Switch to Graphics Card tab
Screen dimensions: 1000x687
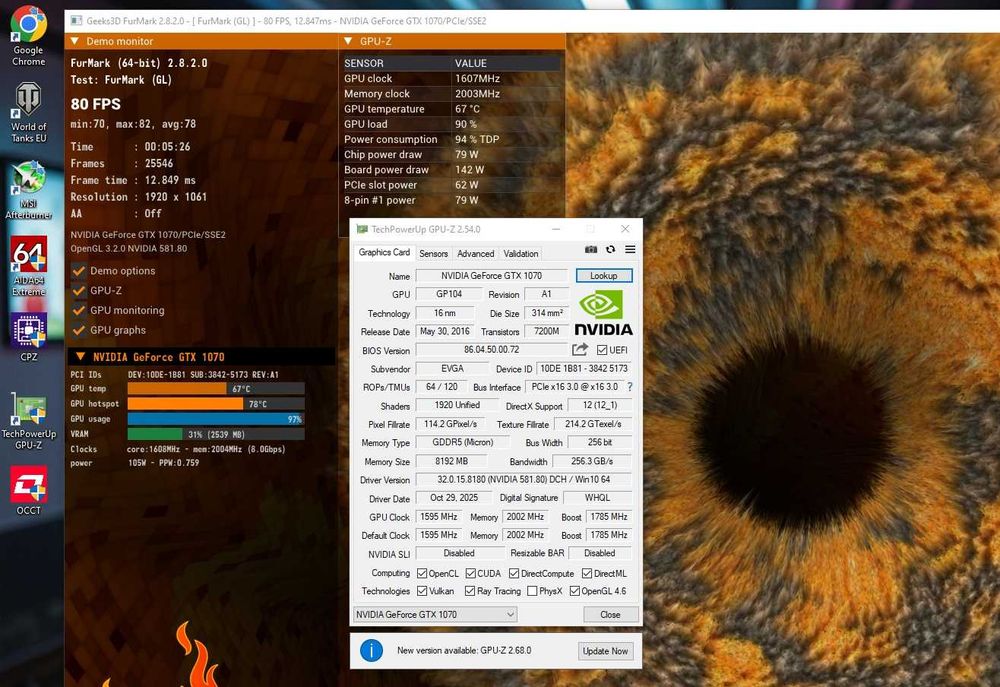tap(384, 253)
